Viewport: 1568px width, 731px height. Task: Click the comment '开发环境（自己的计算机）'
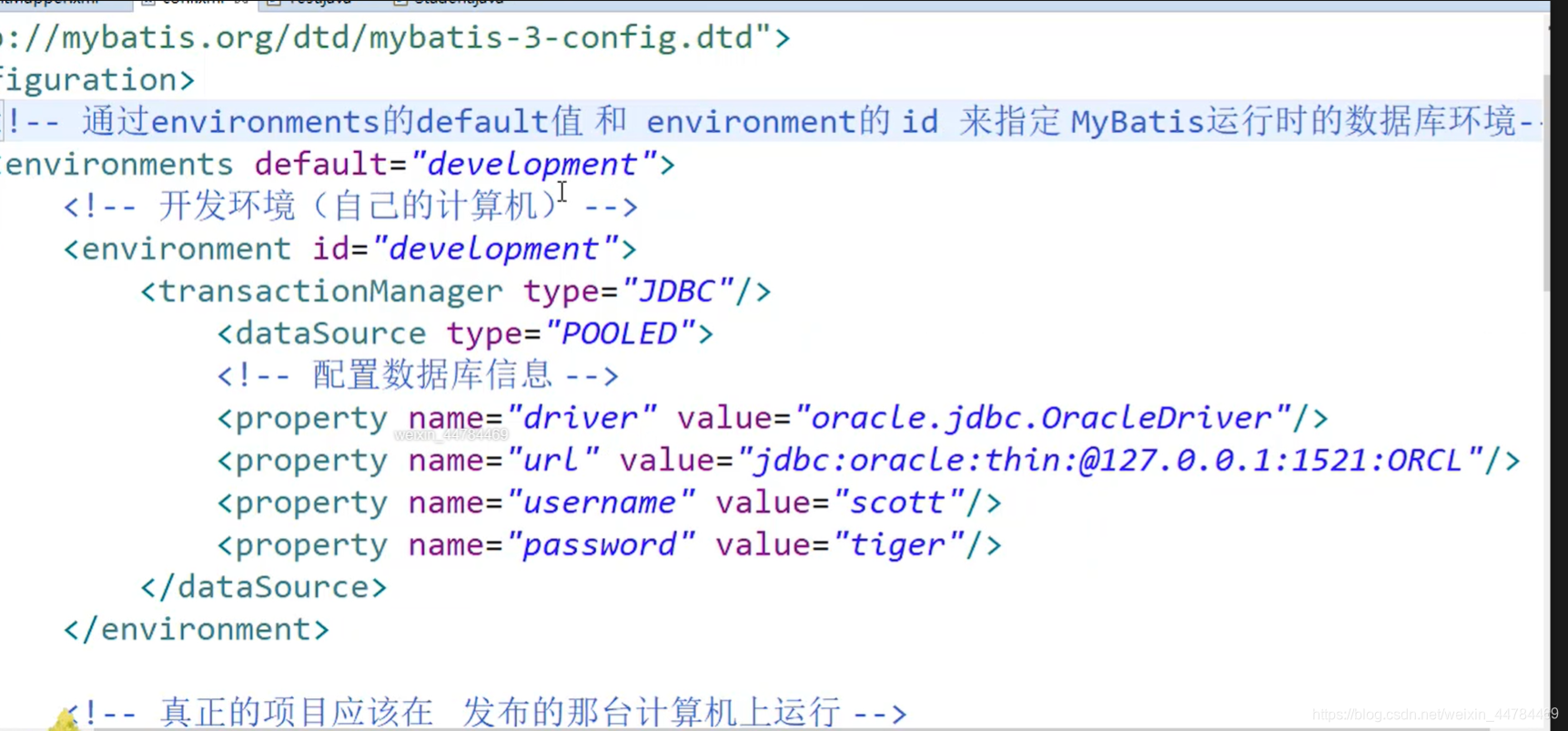pyautogui.click(x=351, y=207)
